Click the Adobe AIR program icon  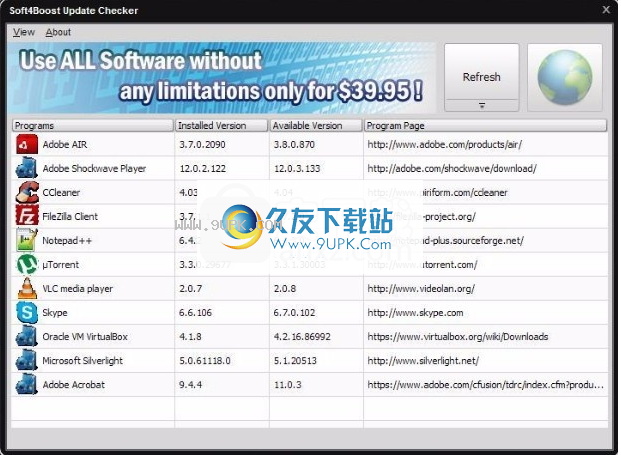27,144
